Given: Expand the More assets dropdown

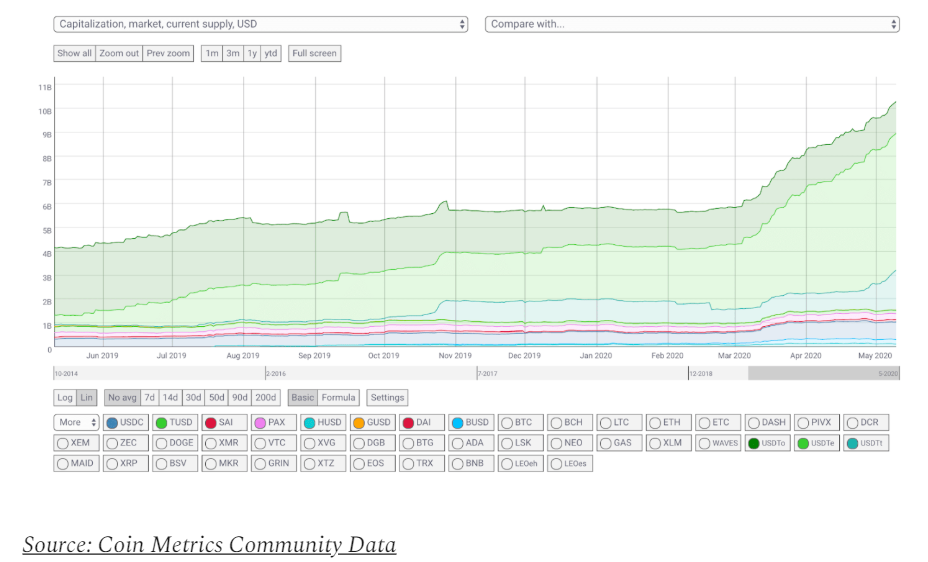Looking at the screenshot, I should point(77,423).
